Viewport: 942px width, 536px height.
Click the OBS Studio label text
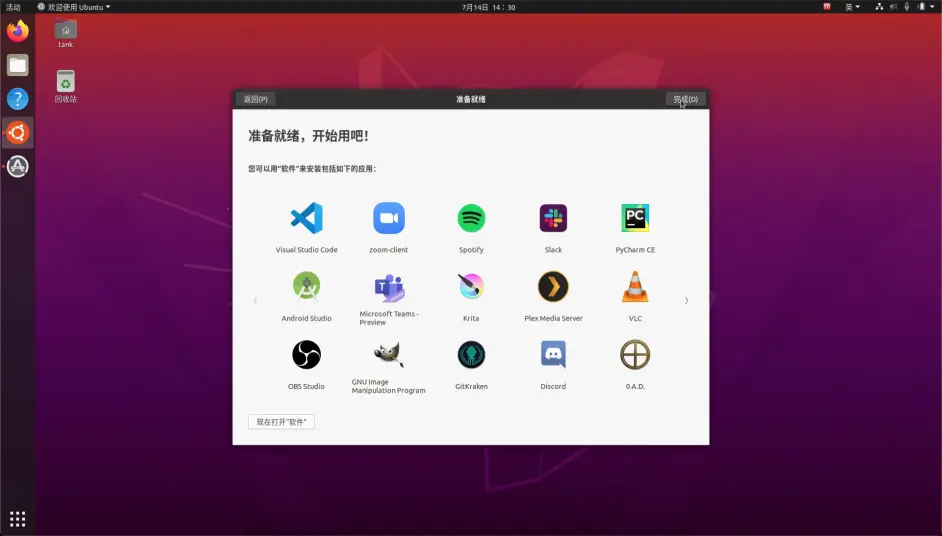click(306, 386)
